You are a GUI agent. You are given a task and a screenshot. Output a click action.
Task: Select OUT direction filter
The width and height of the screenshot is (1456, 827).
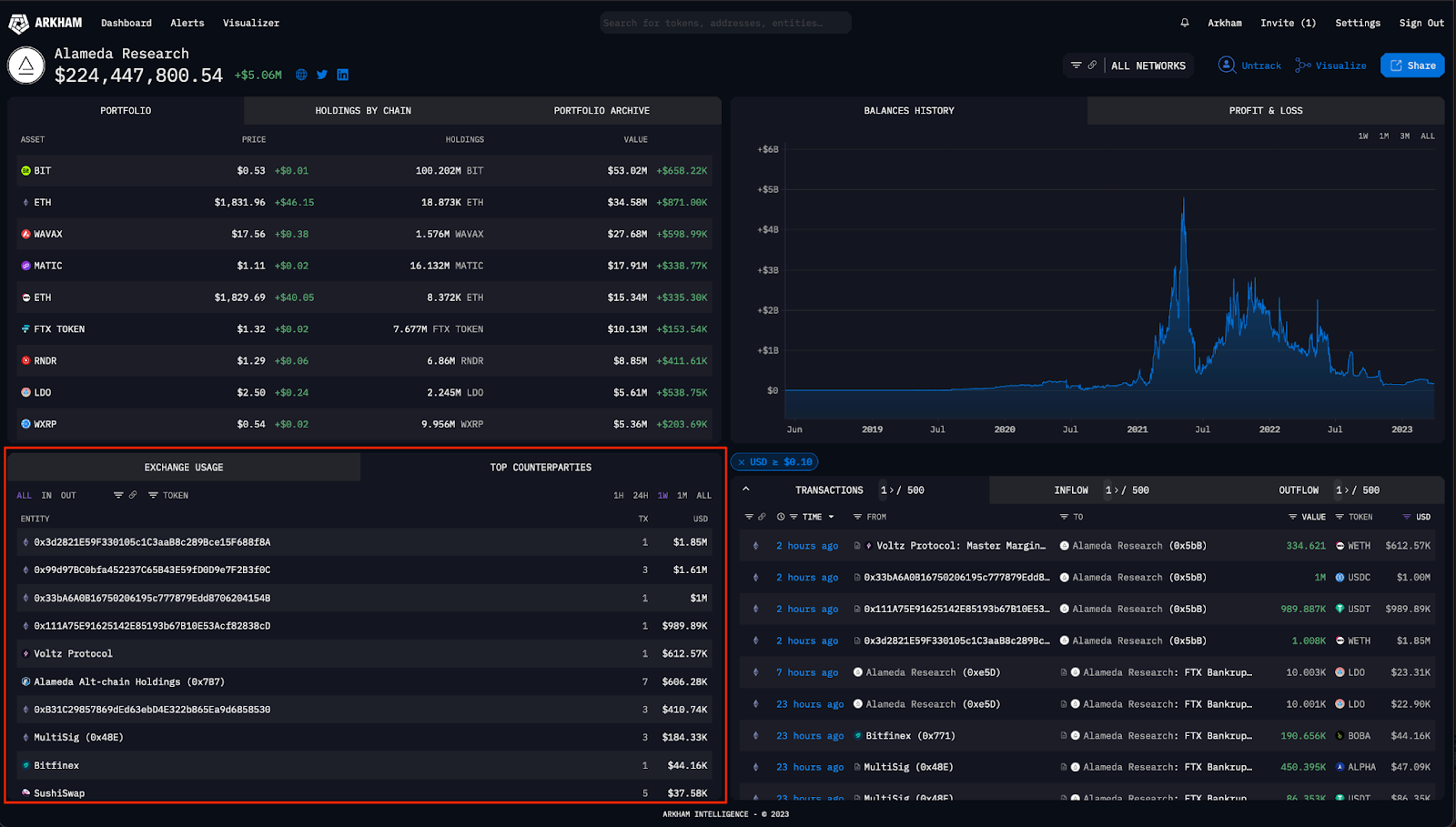click(x=68, y=496)
